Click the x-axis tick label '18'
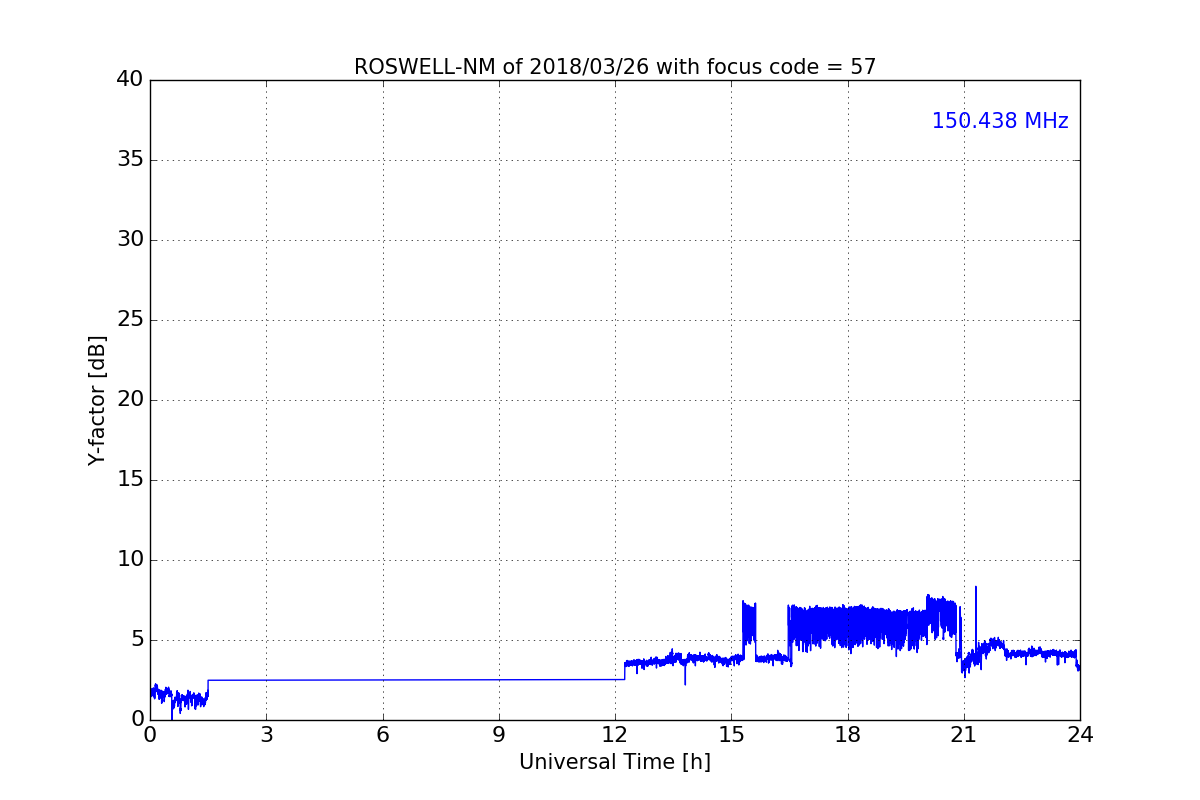1200x800 pixels. click(848, 735)
